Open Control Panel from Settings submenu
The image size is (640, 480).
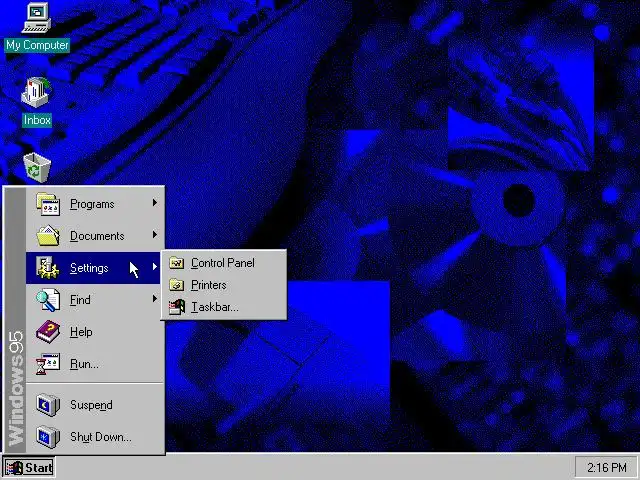tap(224, 263)
